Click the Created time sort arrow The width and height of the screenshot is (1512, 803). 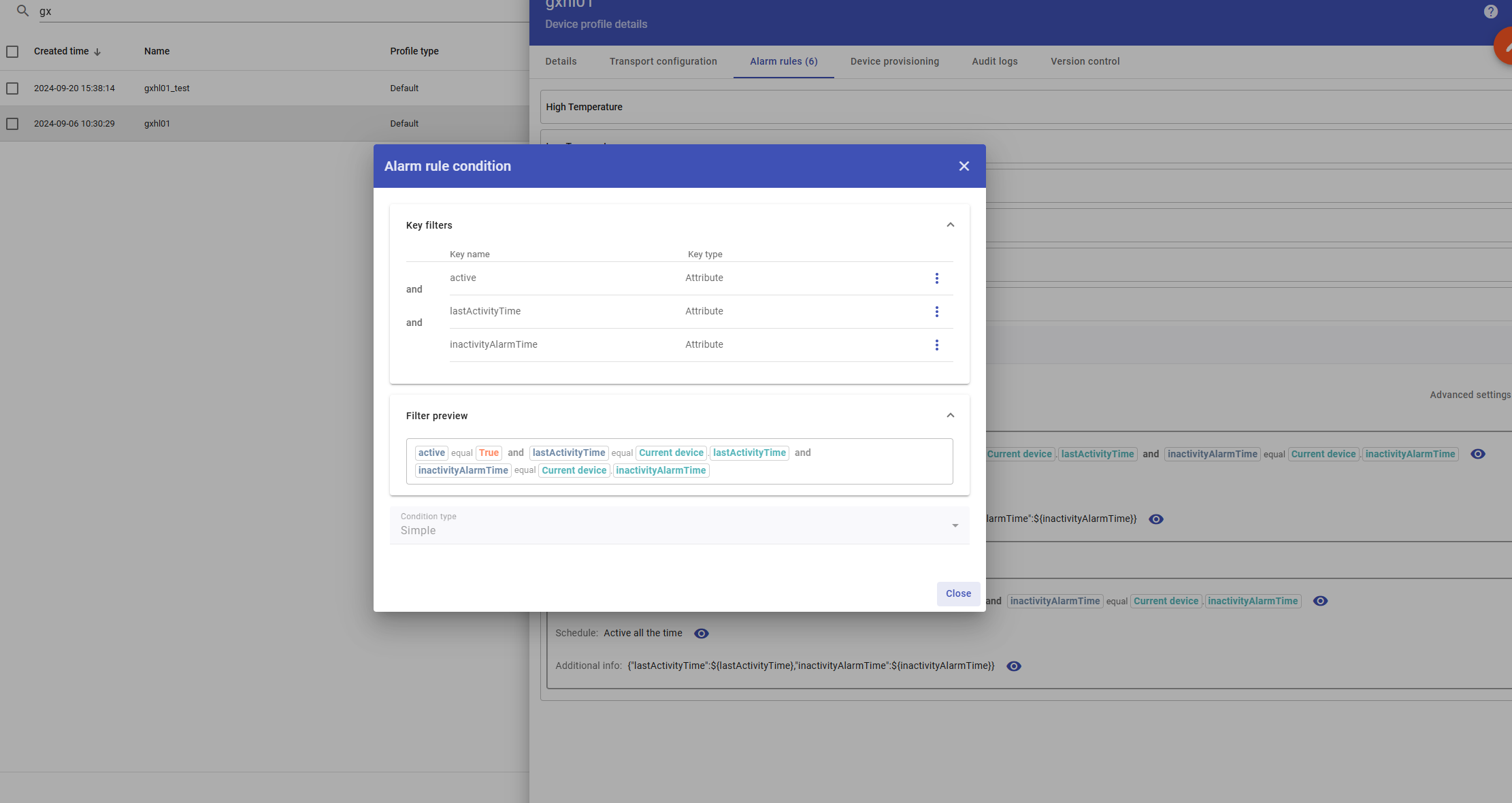[x=97, y=52]
